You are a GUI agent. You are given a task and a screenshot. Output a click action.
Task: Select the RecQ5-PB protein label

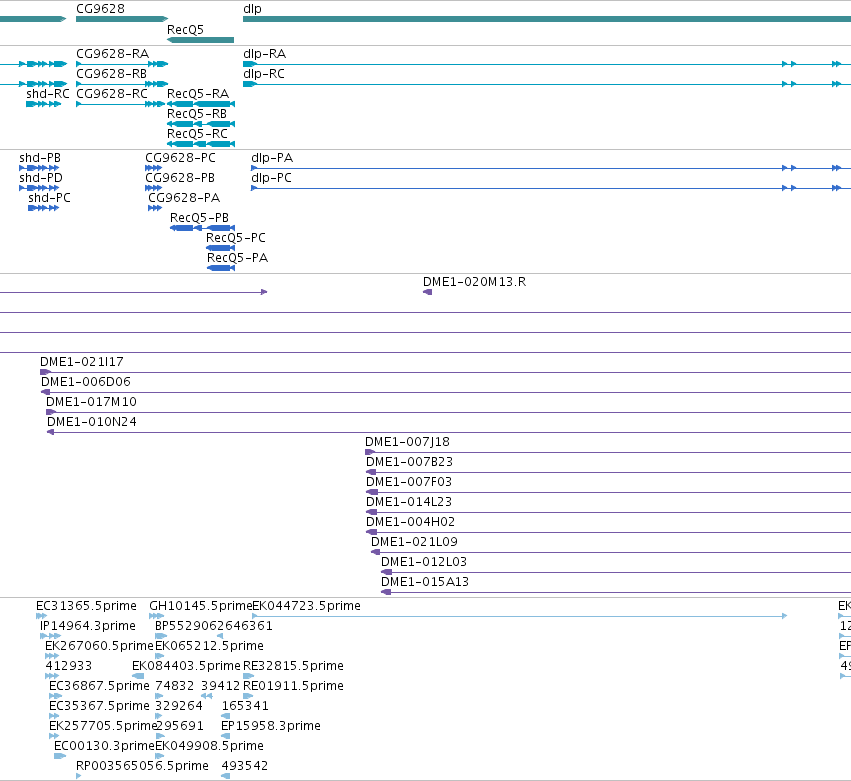pyautogui.click(x=199, y=218)
